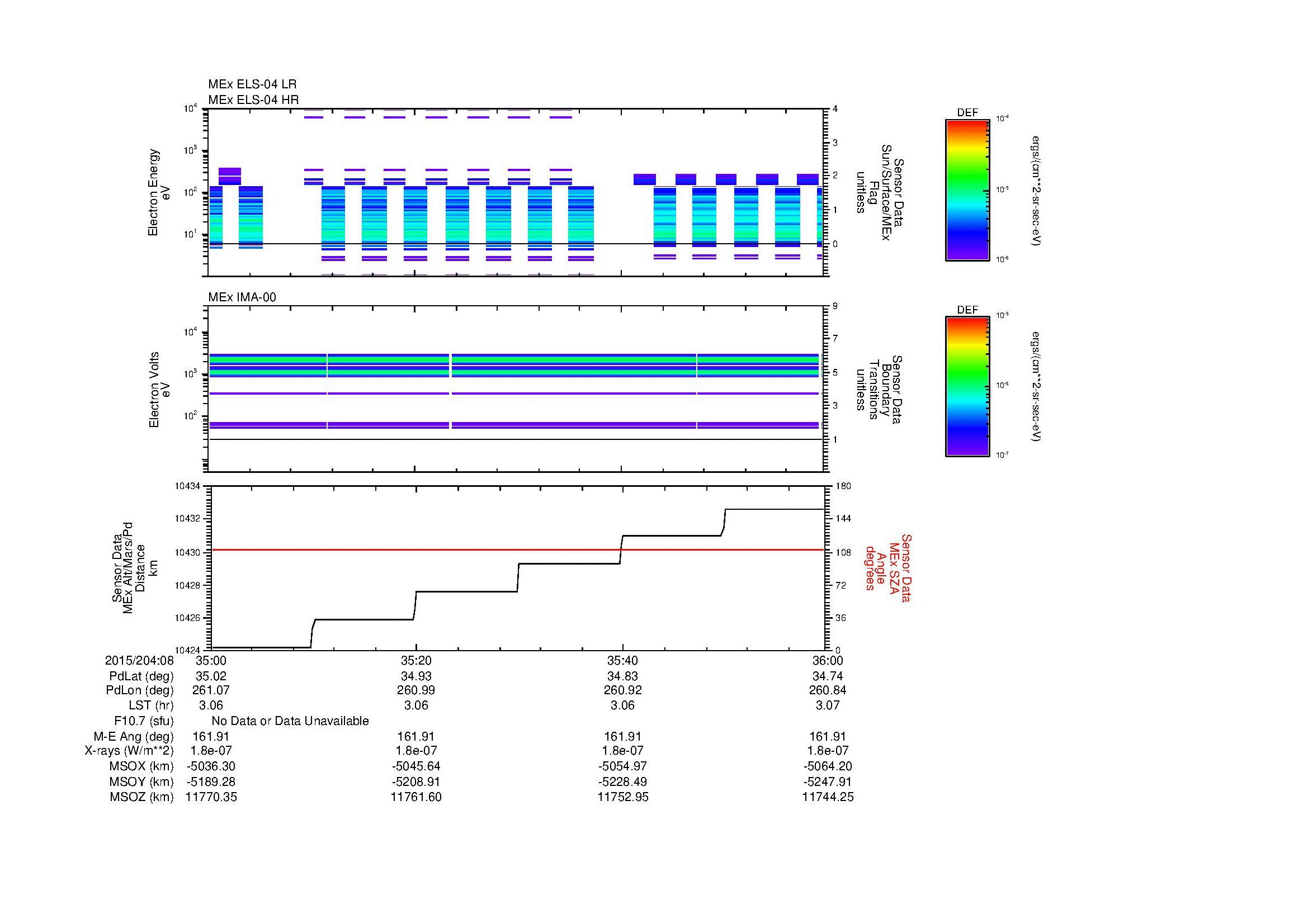Click the '10424' altitude axis tick label
1308x924 pixels.
tap(187, 650)
